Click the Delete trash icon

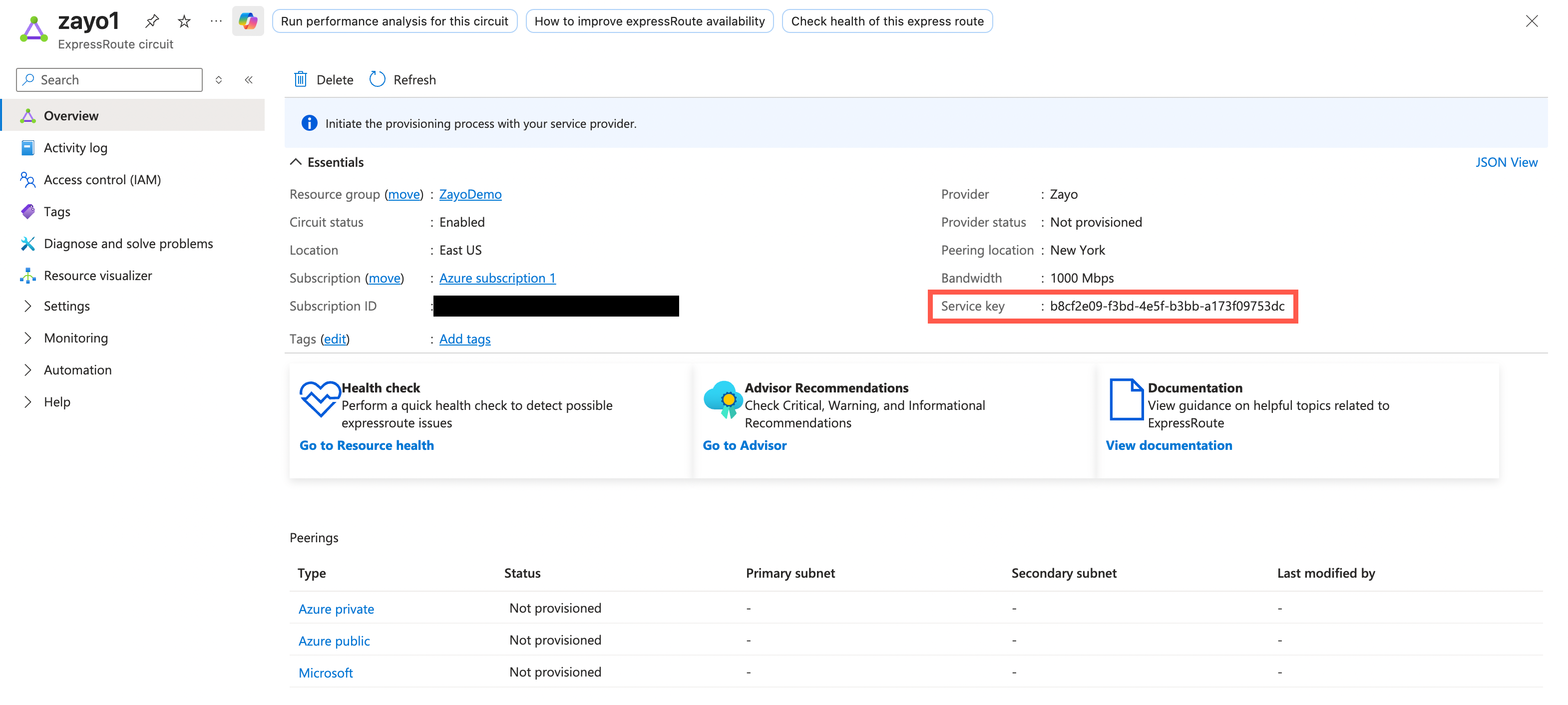[x=301, y=80]
